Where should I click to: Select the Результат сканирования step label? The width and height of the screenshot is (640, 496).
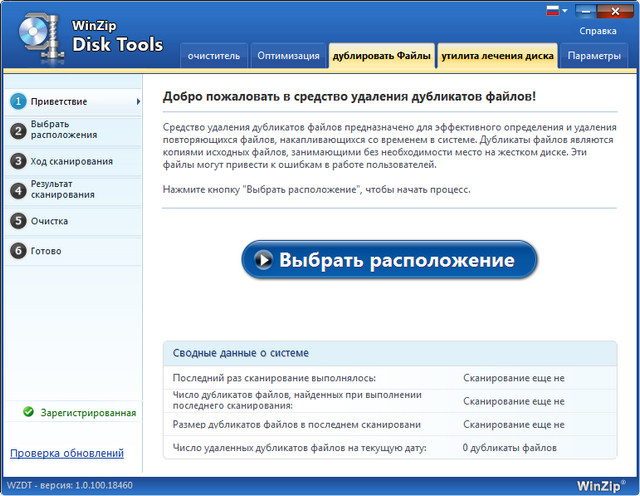pyautogui.click(x=63, y=189)
